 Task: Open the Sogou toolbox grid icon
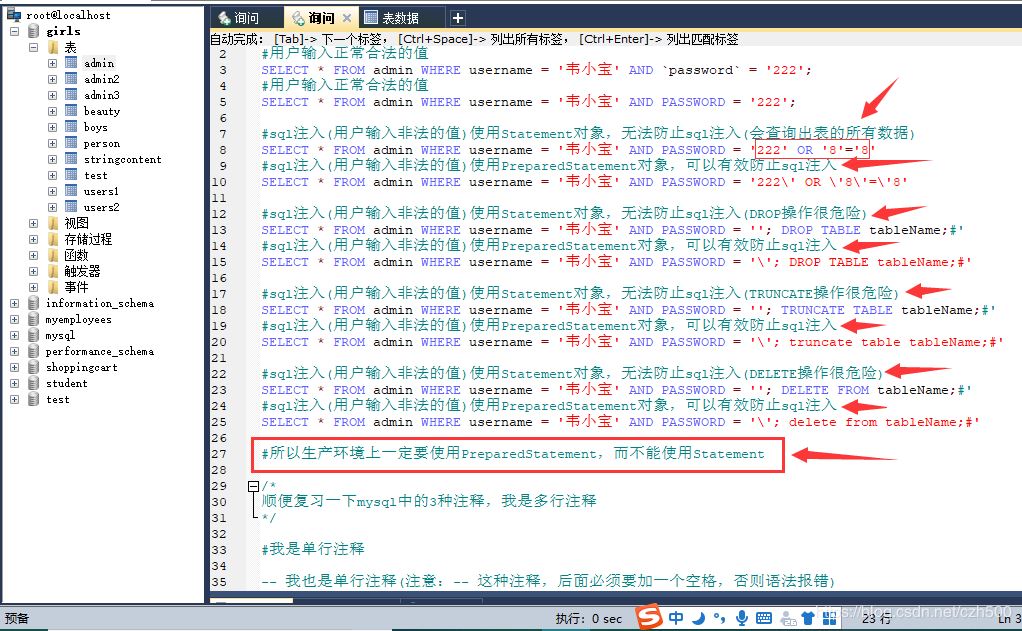[x=830, y=618]
